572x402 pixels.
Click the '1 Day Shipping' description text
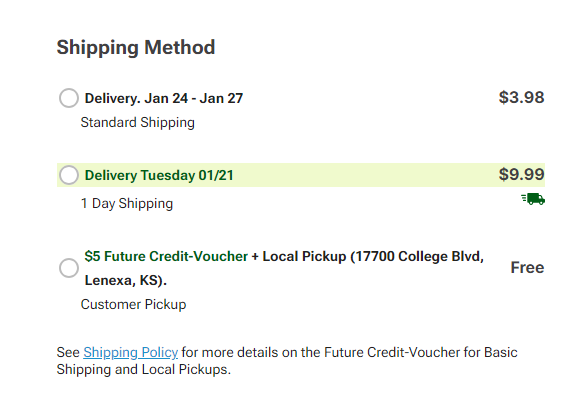[127, 204]
